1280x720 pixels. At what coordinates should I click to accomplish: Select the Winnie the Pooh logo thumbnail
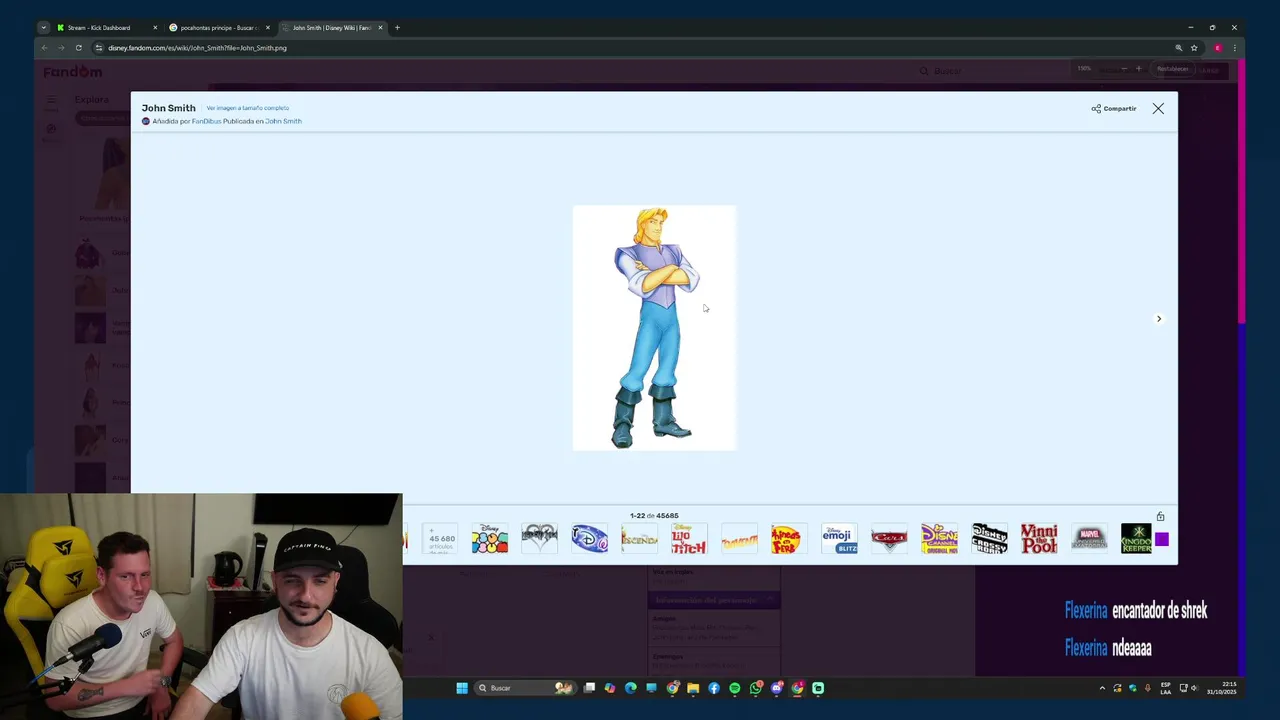(1039, 538)
